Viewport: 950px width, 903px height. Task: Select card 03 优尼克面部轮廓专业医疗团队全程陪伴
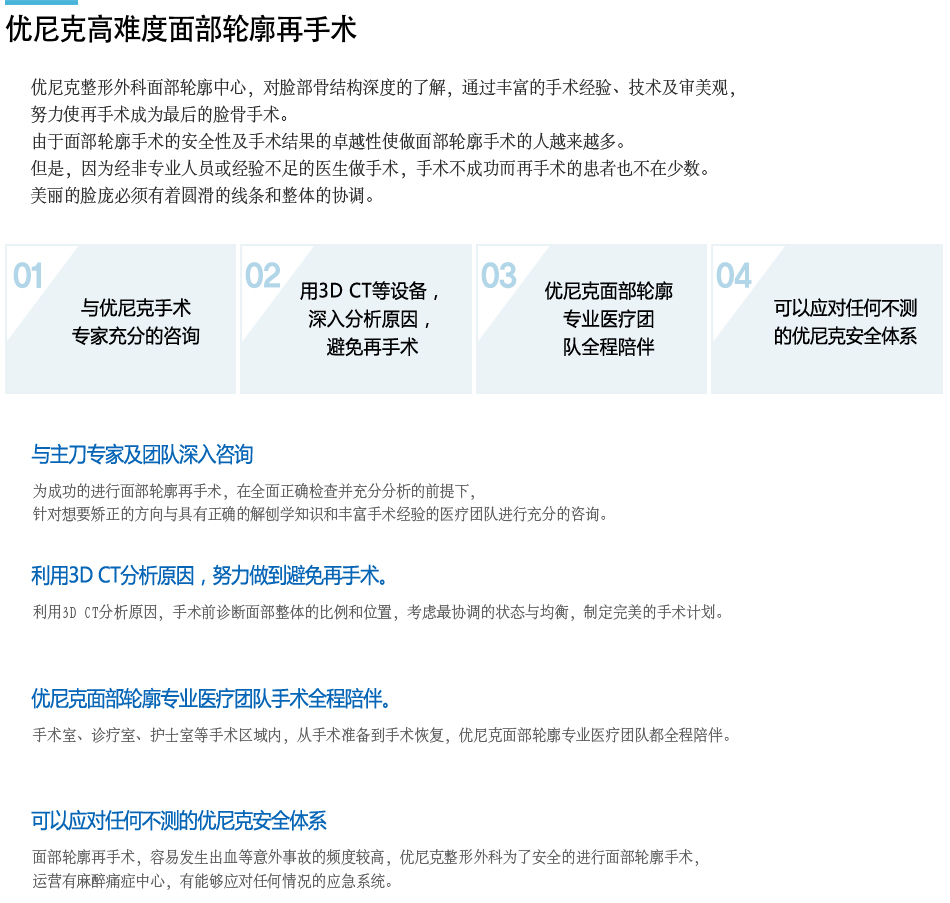coord(591,319)
